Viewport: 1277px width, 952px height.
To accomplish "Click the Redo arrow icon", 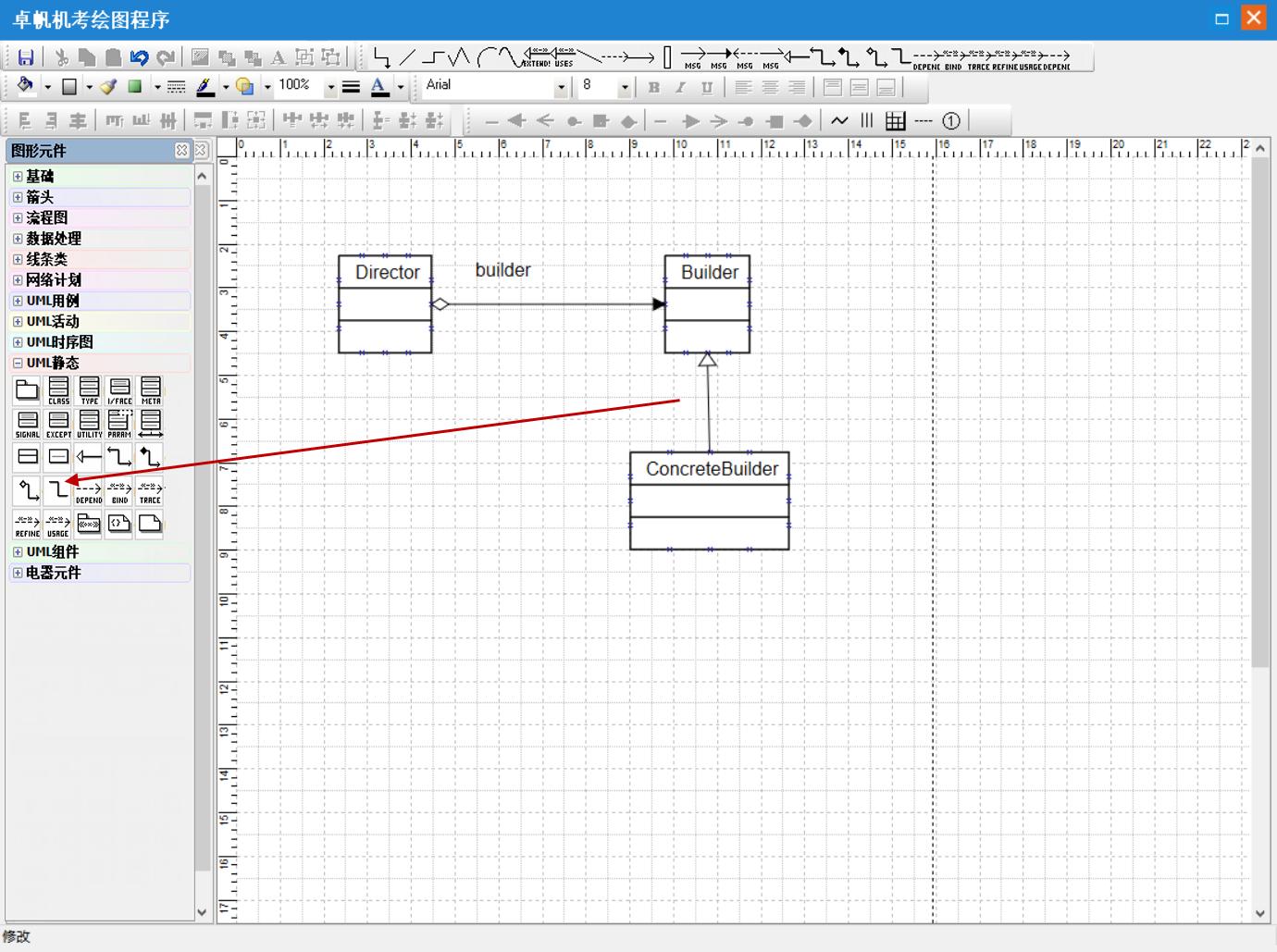I will (x=166, y=57).
